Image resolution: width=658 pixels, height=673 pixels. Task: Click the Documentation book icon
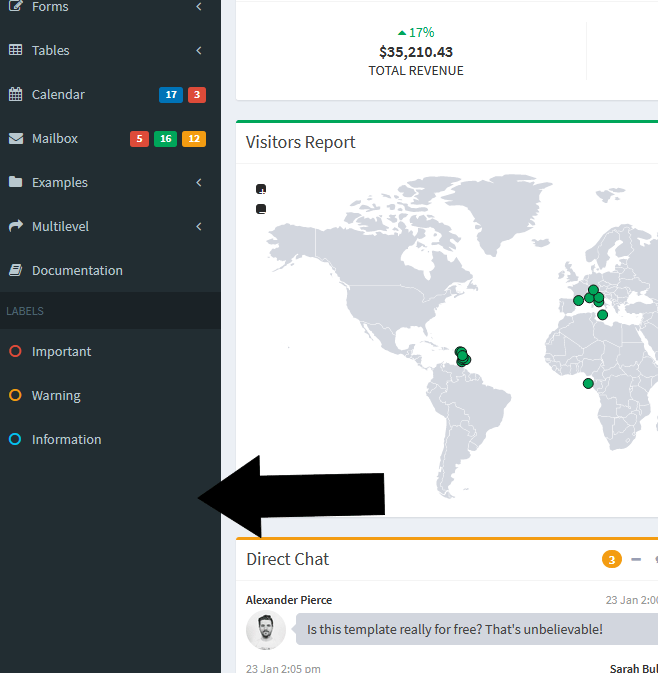15,270
